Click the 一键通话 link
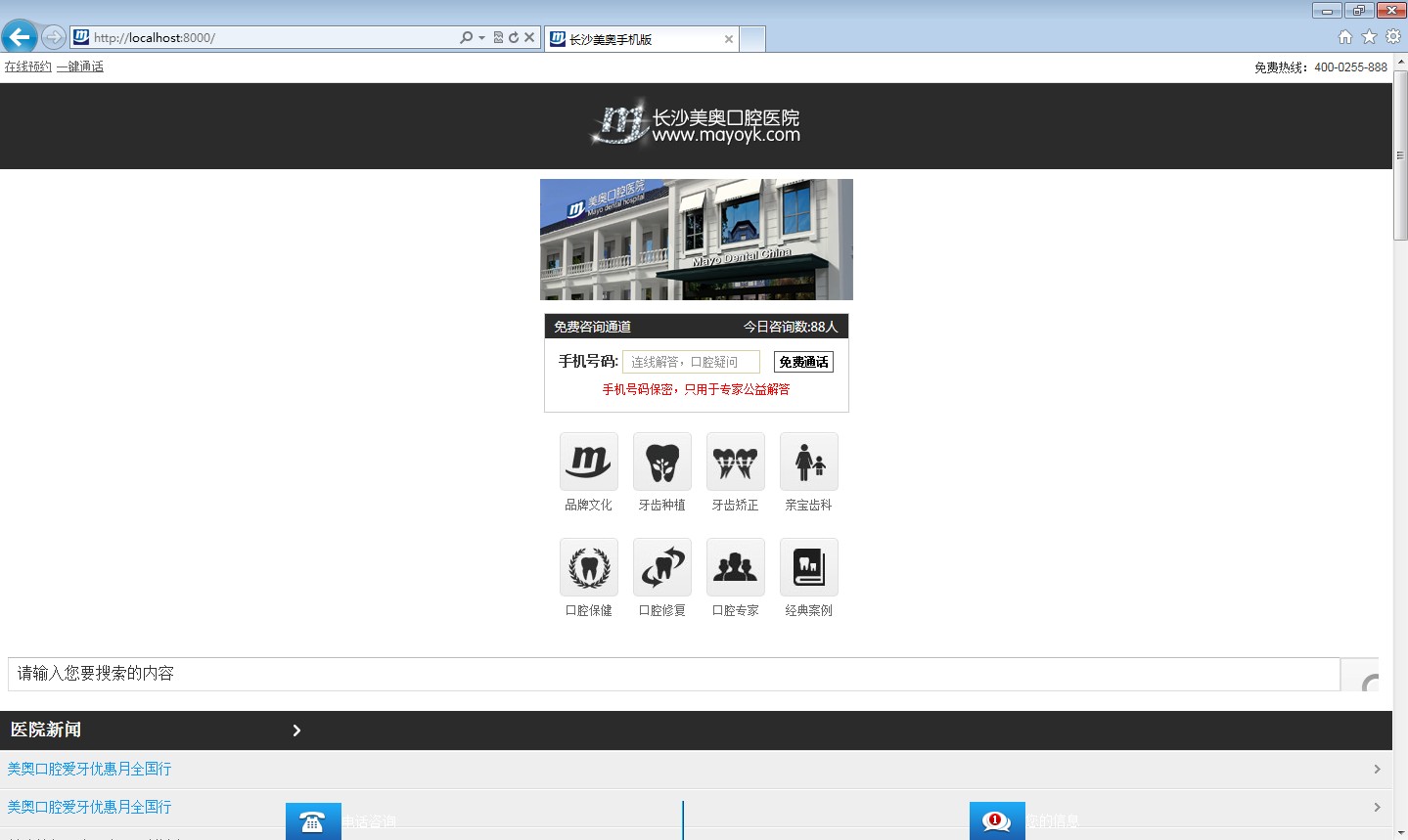This screenshot has width=1408, height=840. [80, 66]
